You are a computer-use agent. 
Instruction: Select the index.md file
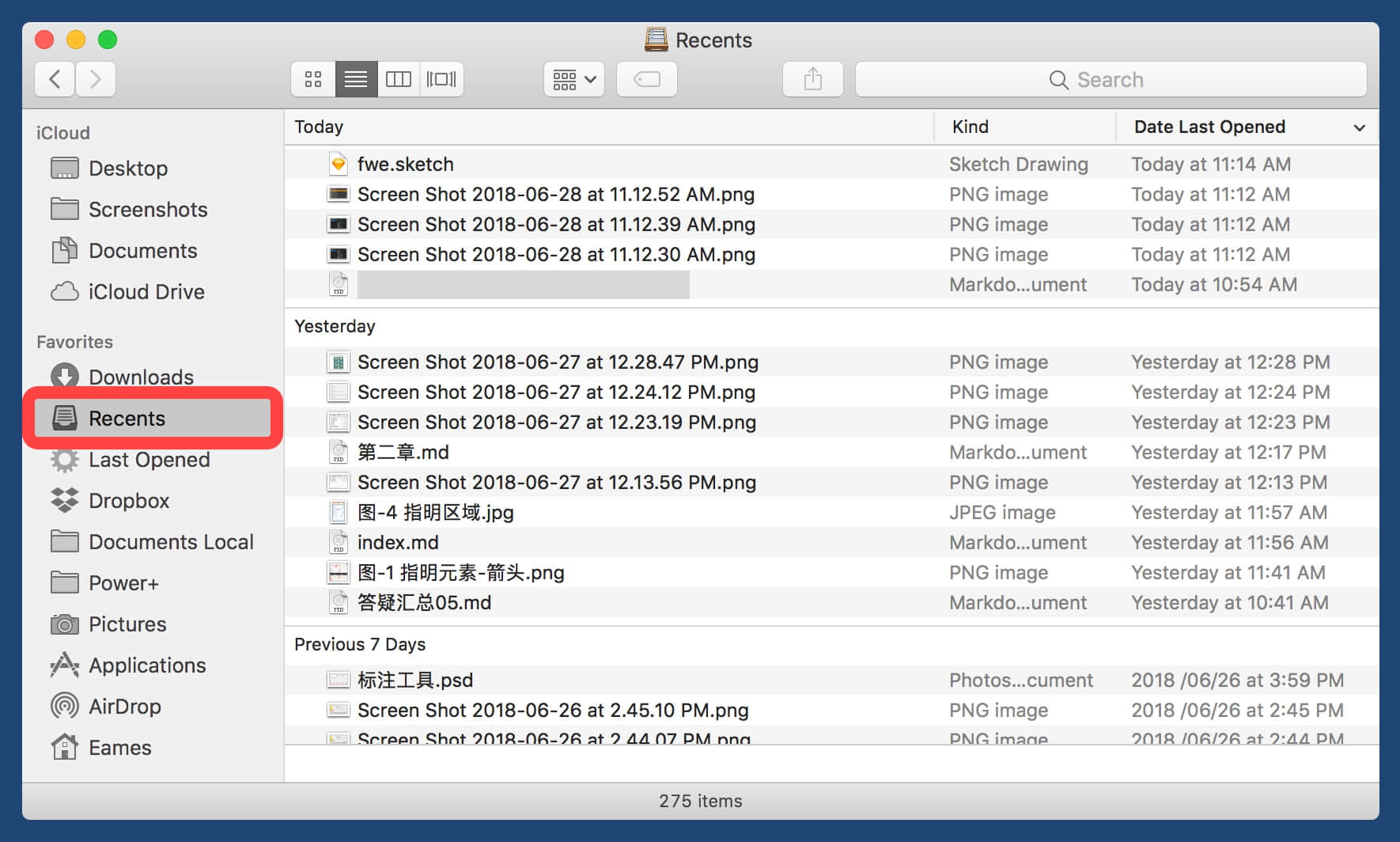point(398,542)
